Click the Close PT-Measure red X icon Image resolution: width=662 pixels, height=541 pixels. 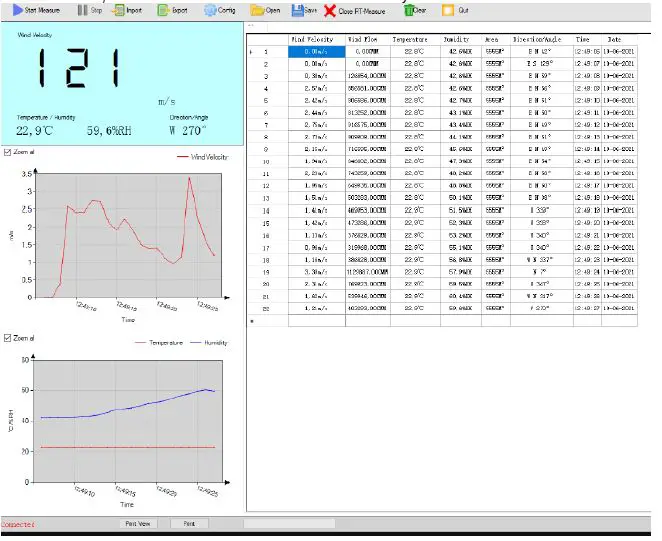point(330,10)
